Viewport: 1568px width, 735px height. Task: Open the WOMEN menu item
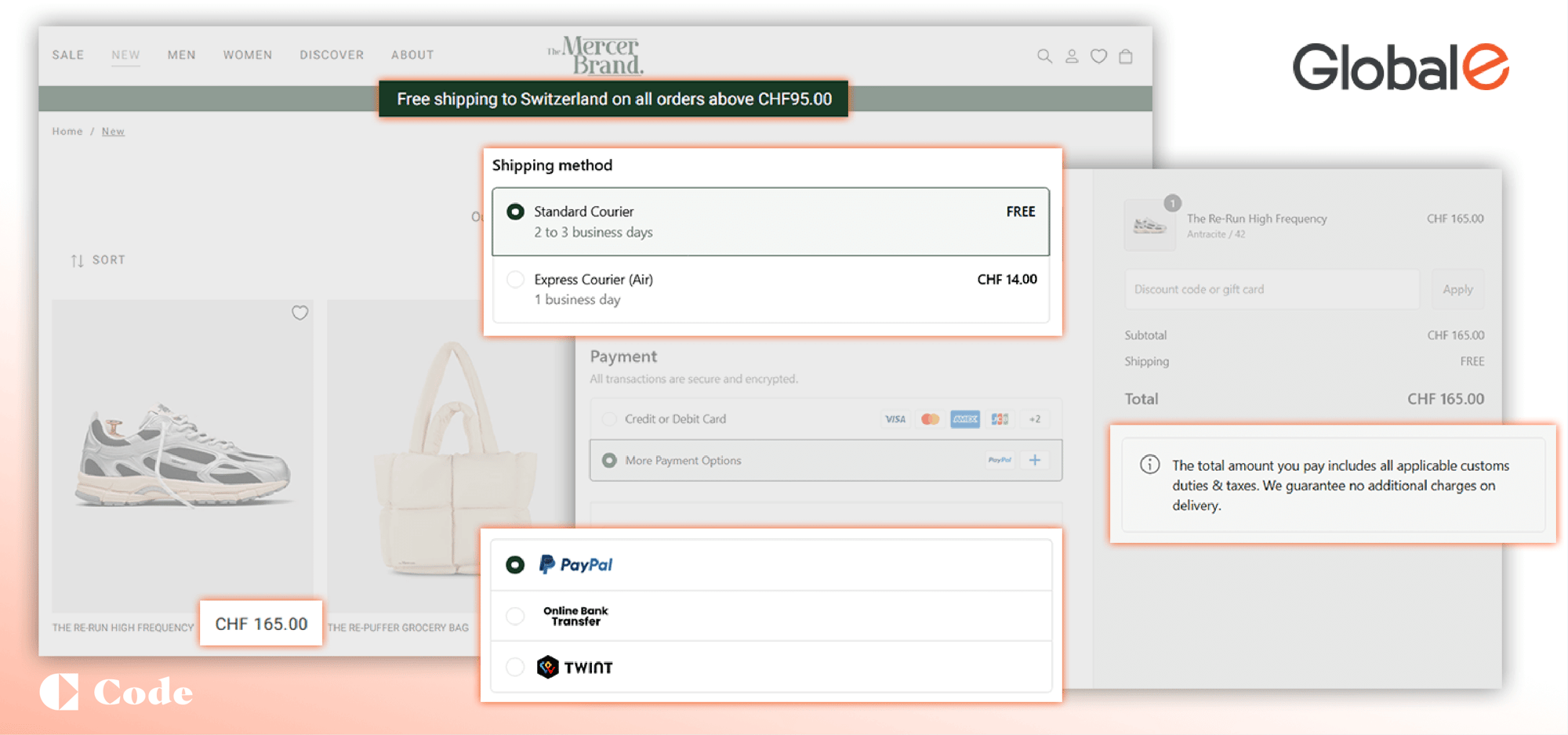[x=248, y=55]
